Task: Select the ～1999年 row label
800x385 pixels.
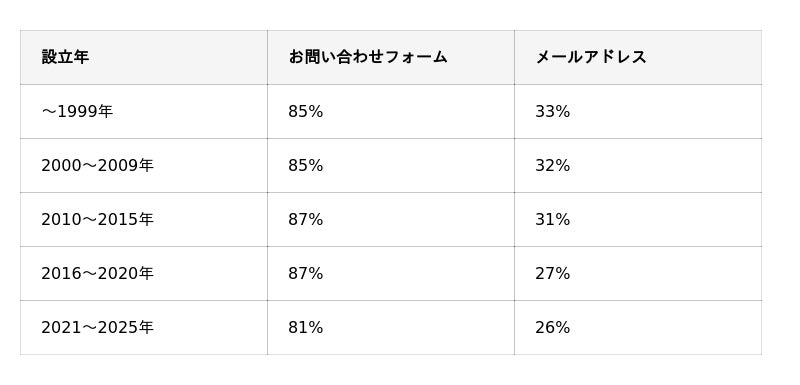Action: point(77,111)
